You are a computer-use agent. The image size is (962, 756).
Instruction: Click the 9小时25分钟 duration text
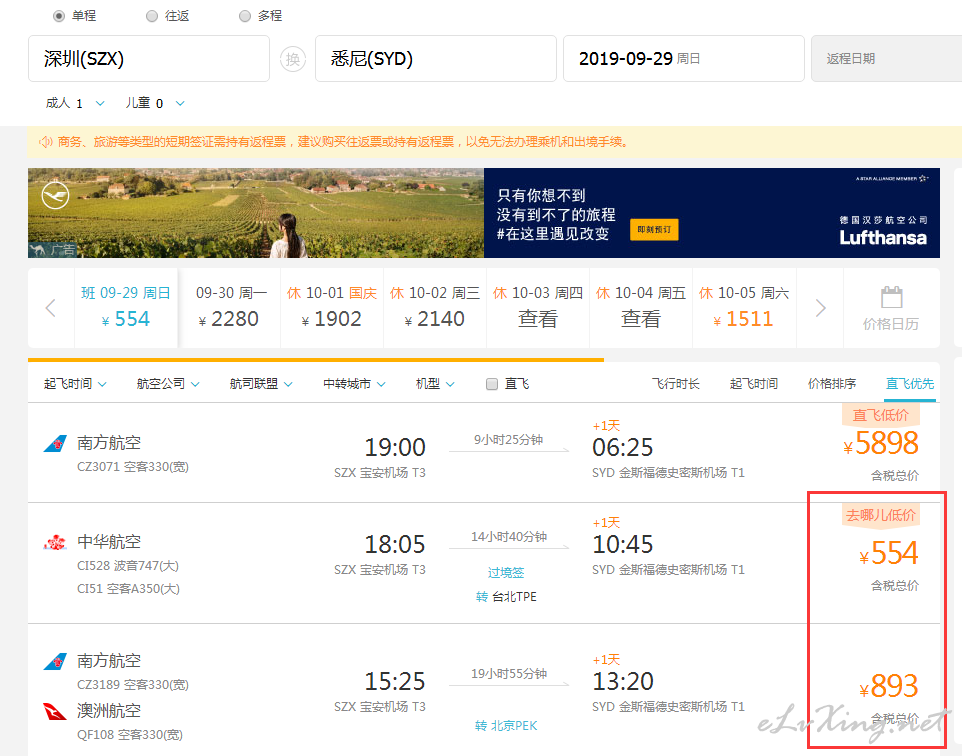(509, 440)
